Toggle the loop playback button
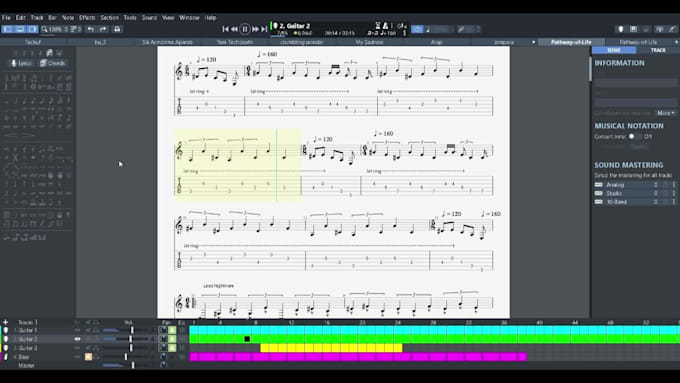 [x=417, y=29]
